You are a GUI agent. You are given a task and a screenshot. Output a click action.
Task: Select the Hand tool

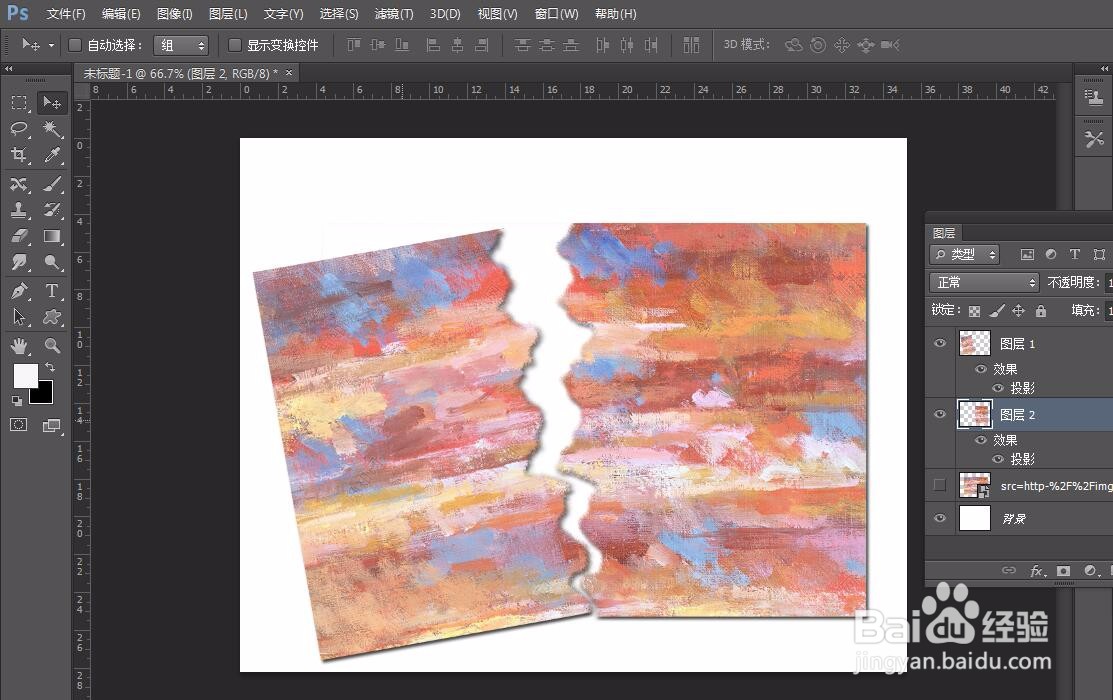tap(19, 346)
